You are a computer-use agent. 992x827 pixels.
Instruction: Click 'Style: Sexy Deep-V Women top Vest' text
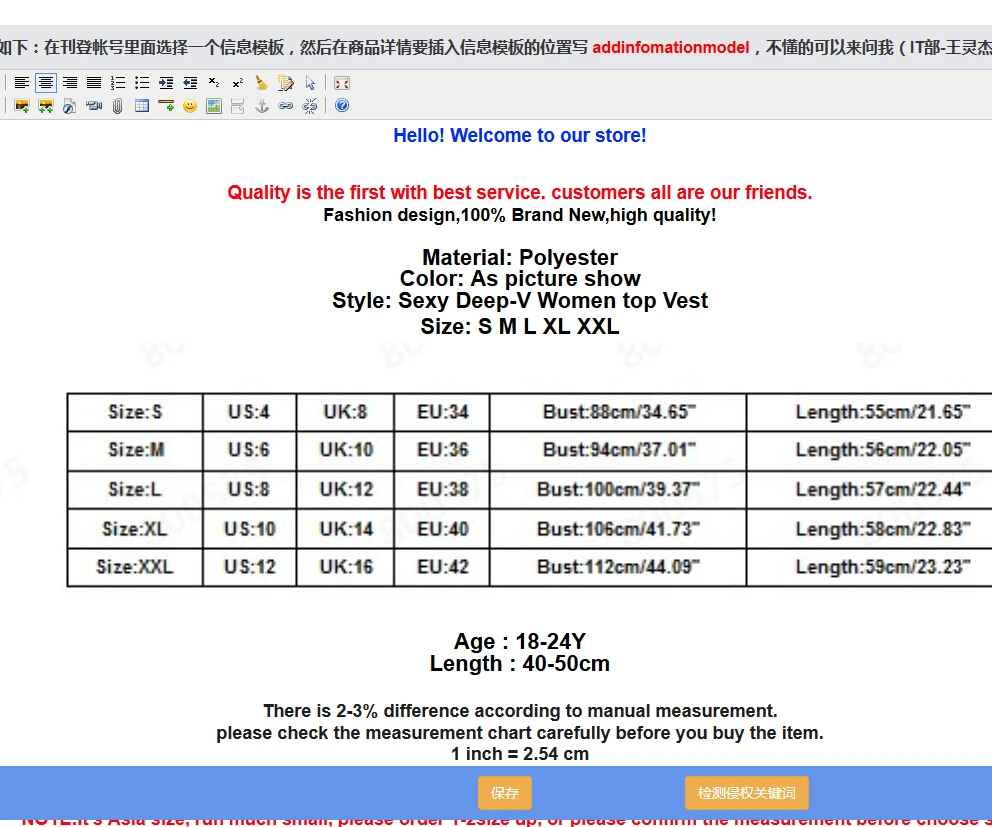pos(520,300)
